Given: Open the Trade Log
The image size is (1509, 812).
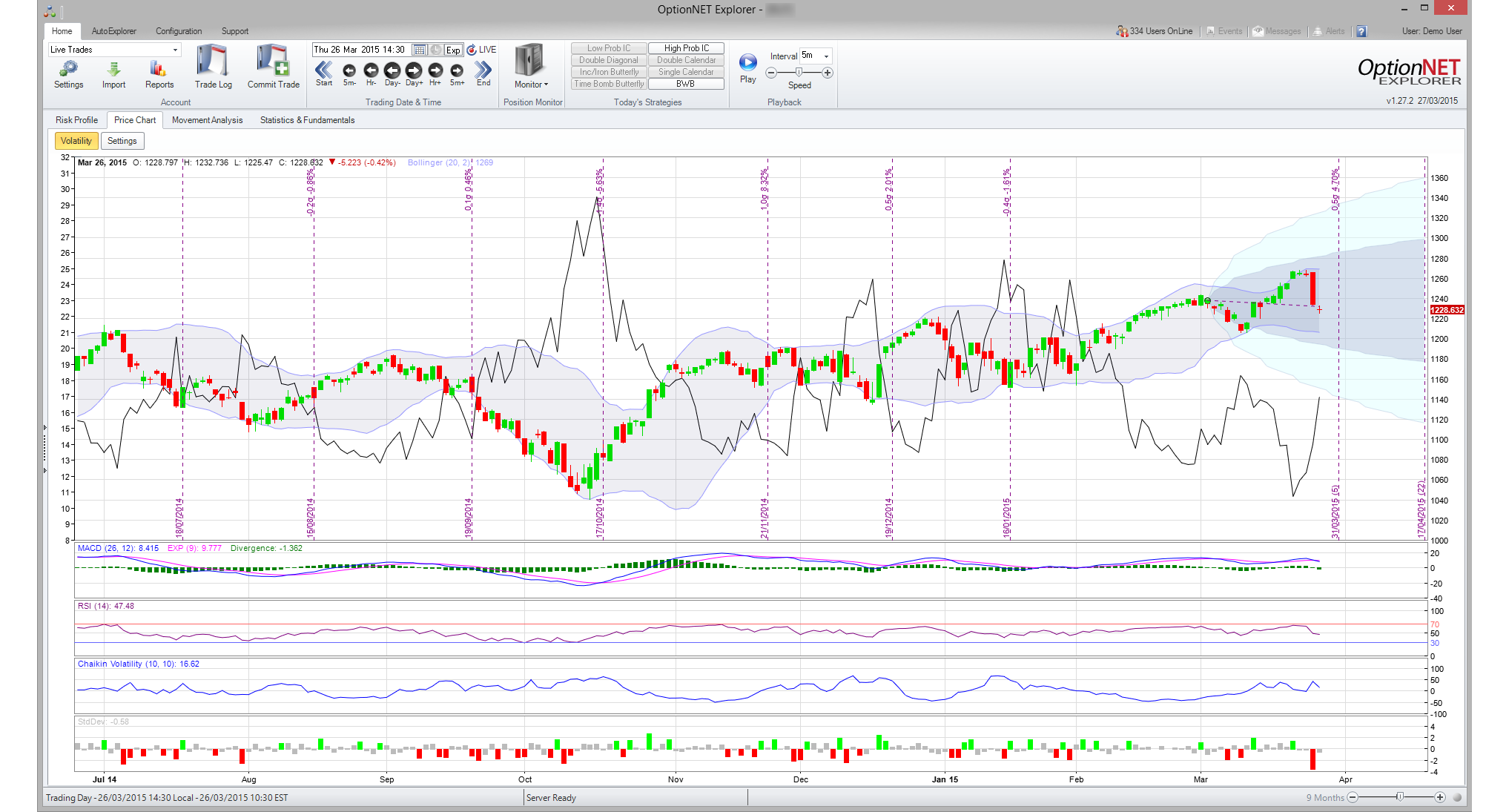Looking at the screenshot, I should (x=213, y=67).
